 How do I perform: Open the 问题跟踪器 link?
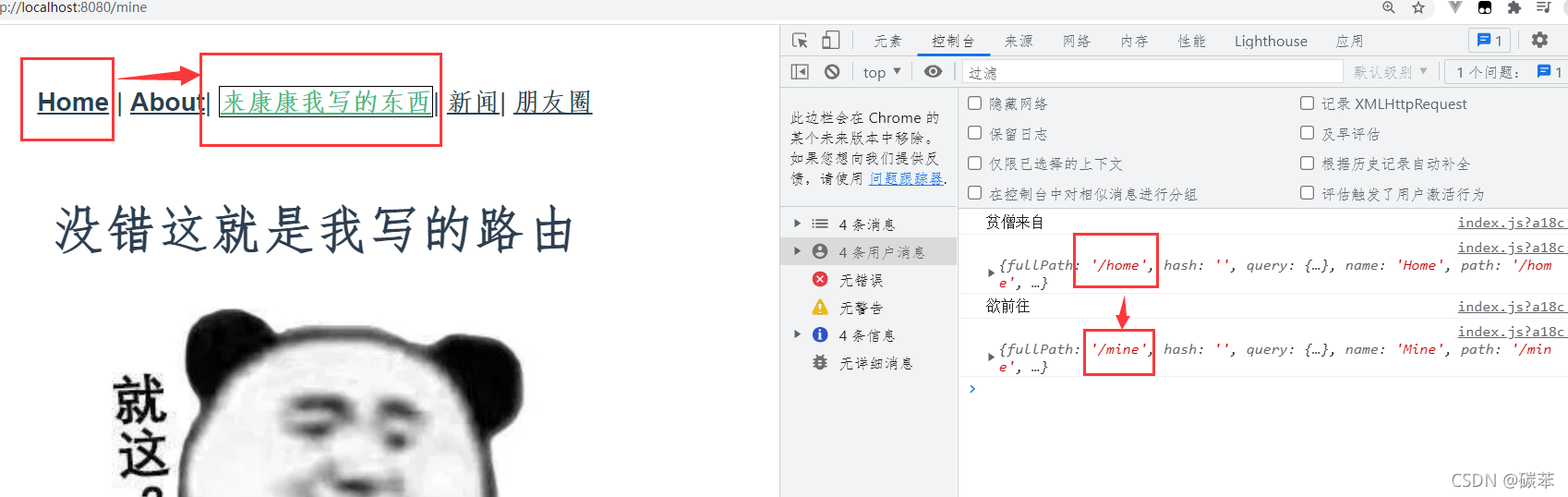[x=906, y=179]
